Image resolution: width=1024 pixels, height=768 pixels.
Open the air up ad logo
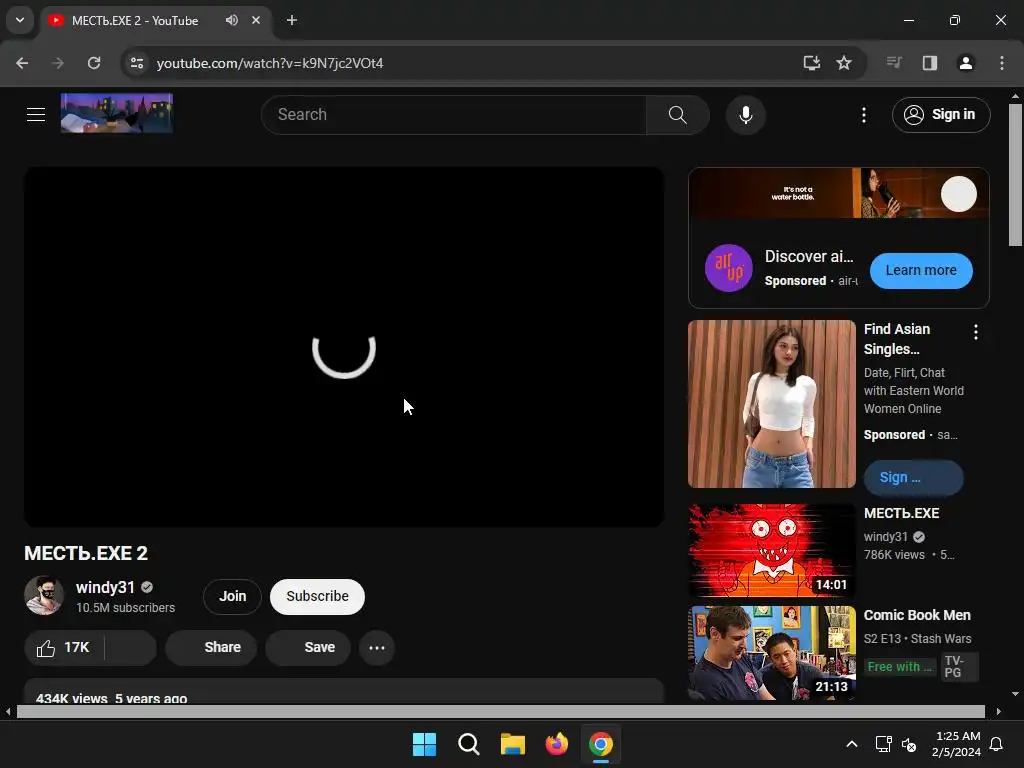729,268
